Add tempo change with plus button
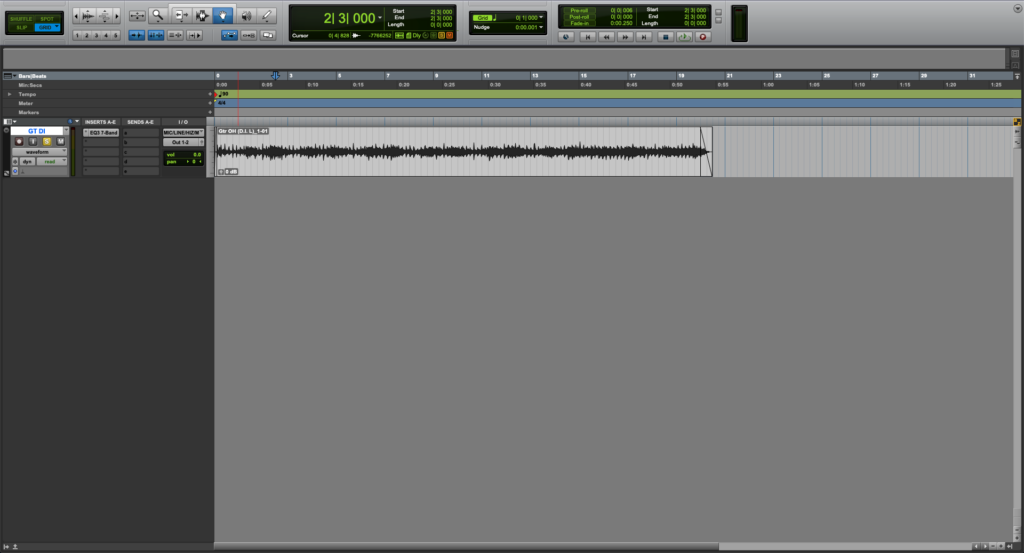Viewport: 1024px width, 553px height. [210, 94]
